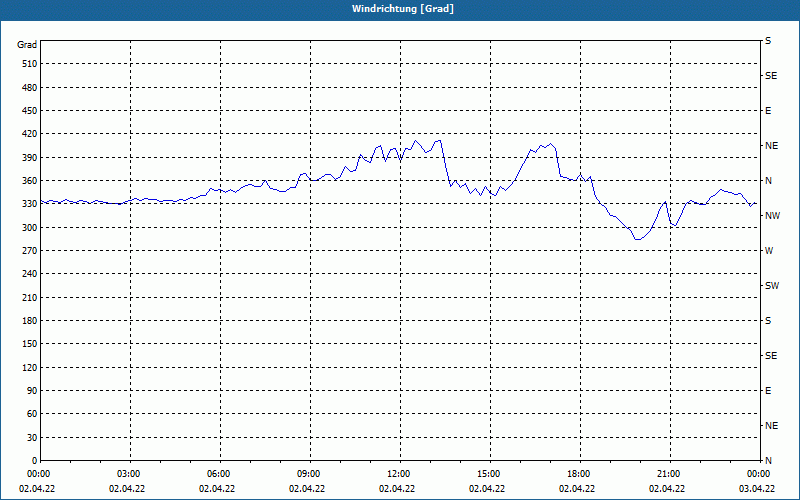Click the NE compass label level with 30

point(771,426)
